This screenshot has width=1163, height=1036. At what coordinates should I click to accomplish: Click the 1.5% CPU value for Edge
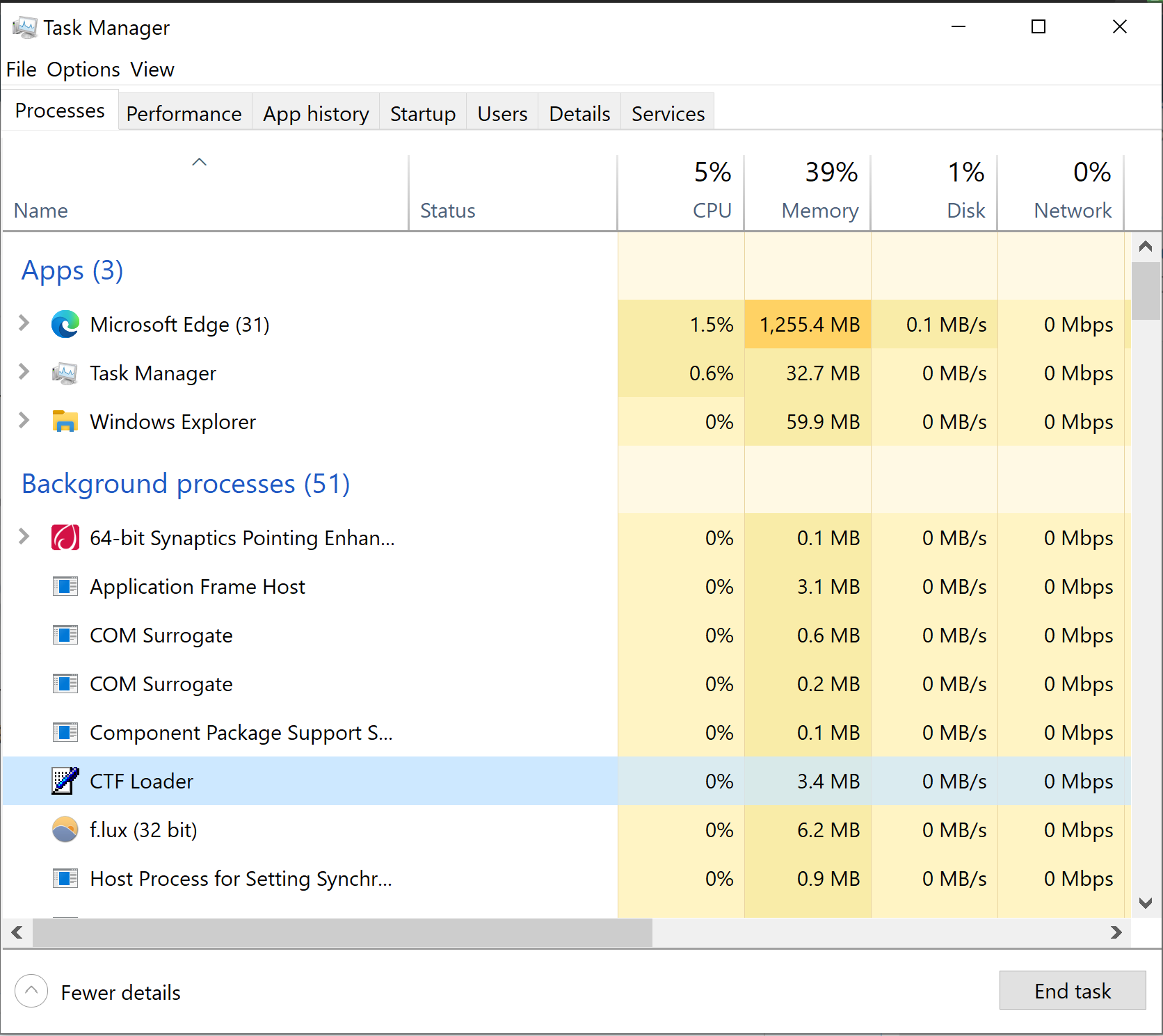point(712,325)
